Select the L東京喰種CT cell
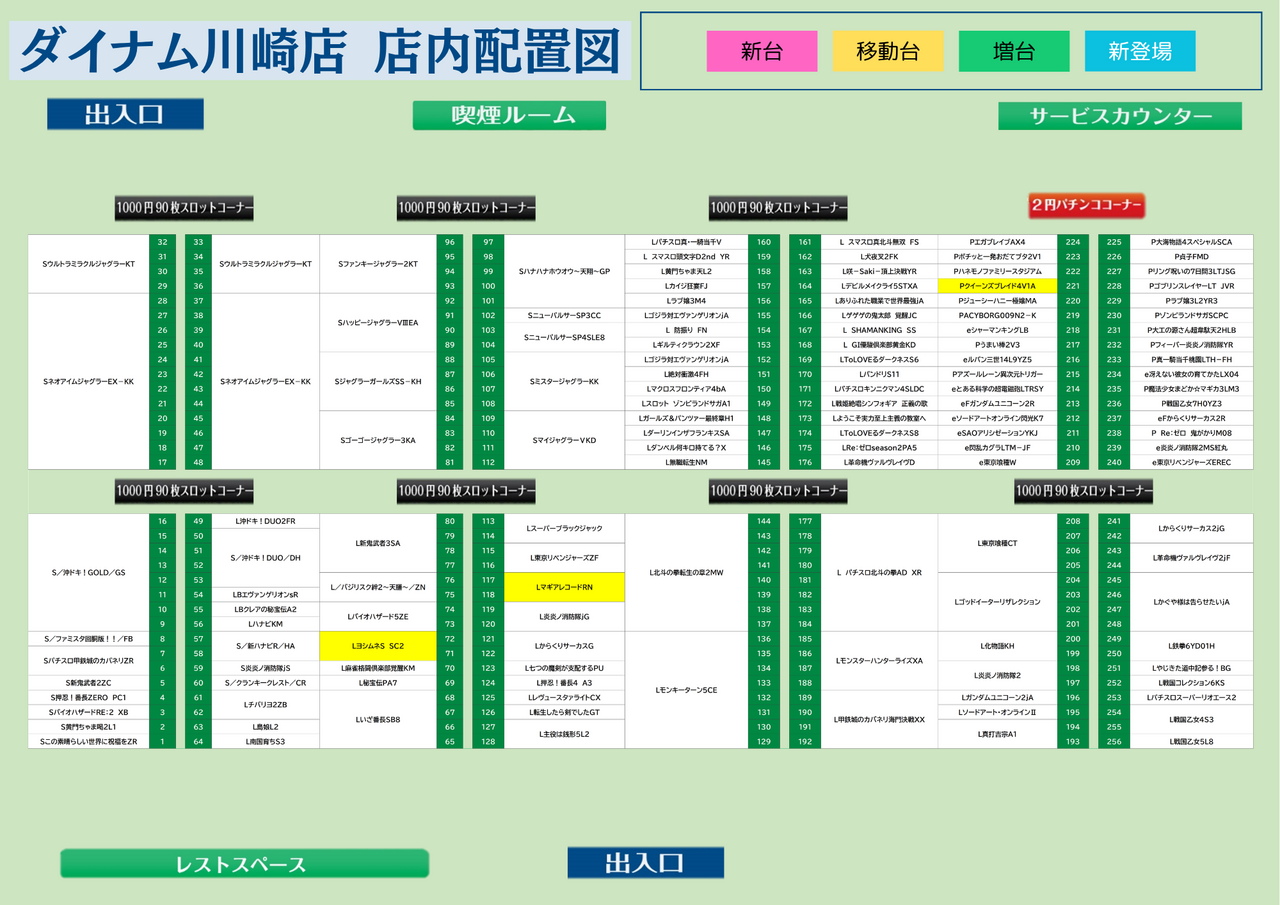Screen dimensions: 1280x905 997,543
